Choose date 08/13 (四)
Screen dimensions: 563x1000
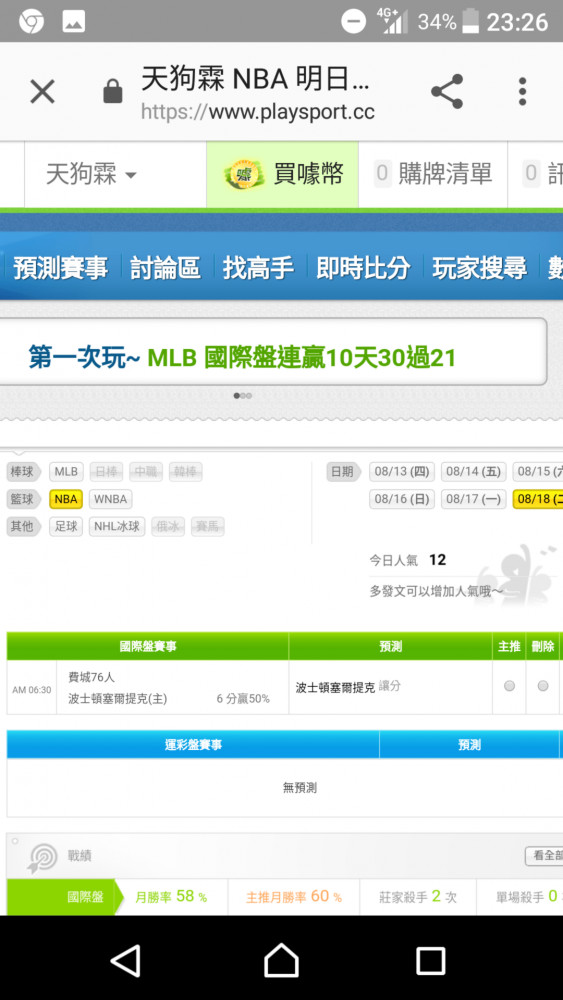pyautogui.click(x=402, y=471)
